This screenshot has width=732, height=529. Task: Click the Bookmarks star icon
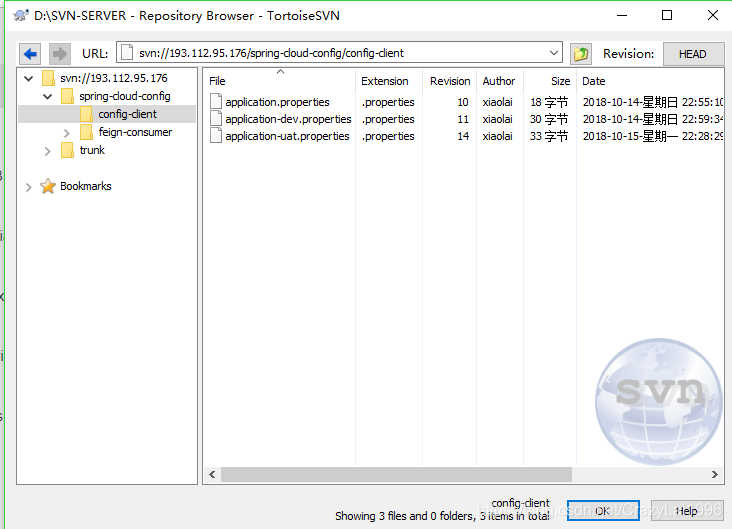click(48, 186)
